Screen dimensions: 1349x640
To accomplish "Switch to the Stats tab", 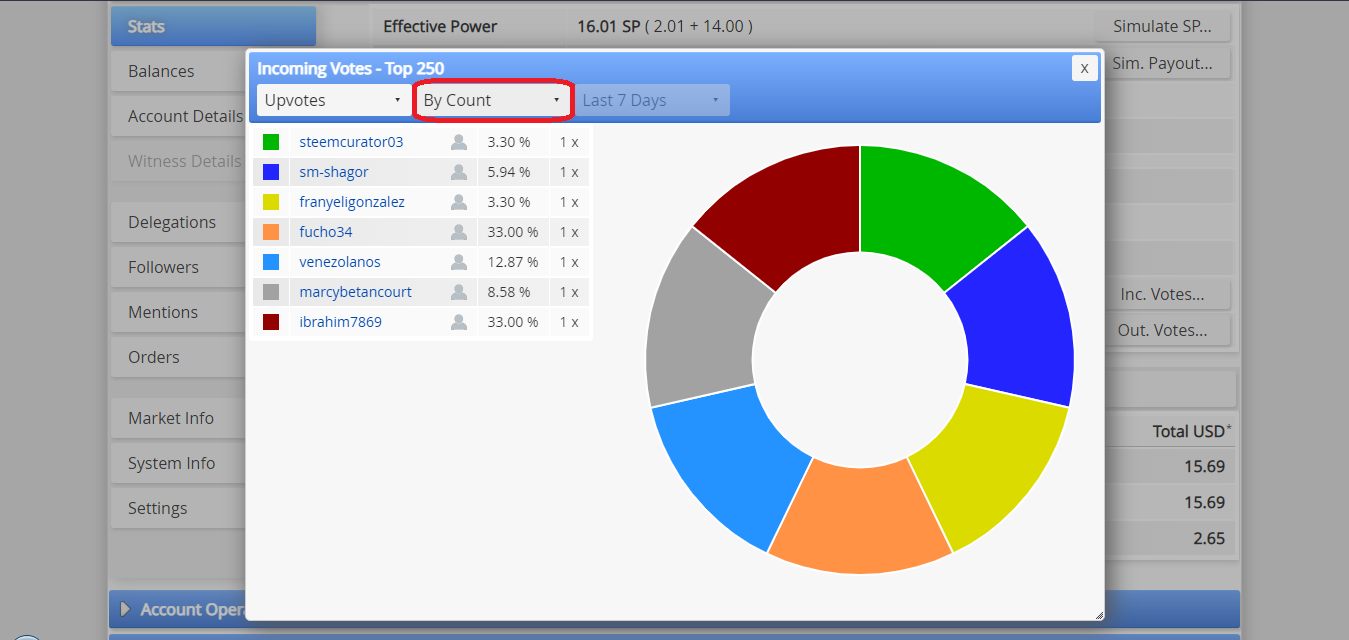I will click(x=213, y=26).
